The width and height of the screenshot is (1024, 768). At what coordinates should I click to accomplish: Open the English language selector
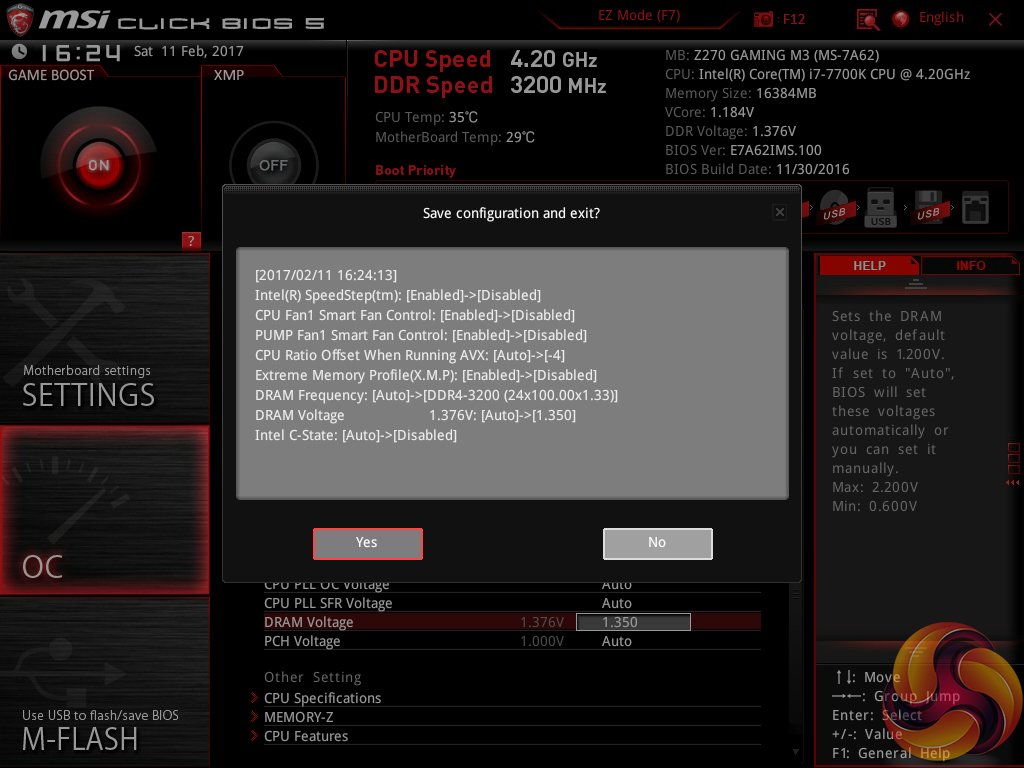click(x=941, y=18)
